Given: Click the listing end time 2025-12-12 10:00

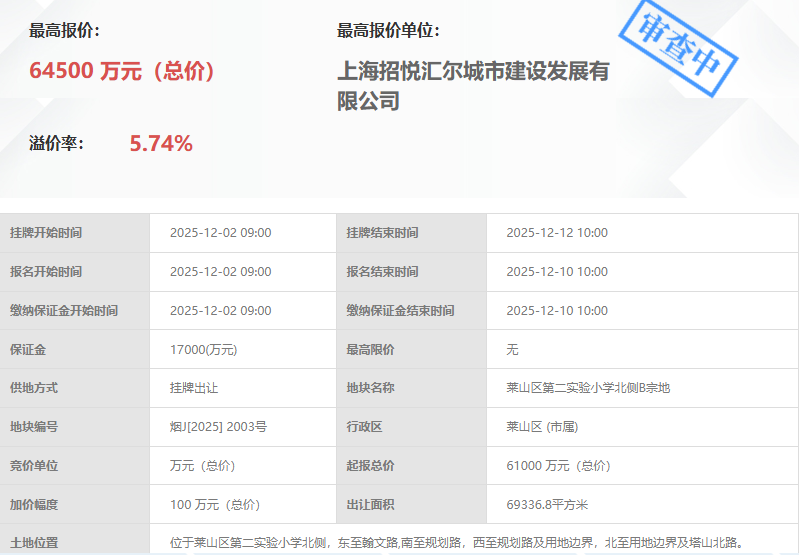Looking at the screenshot, I should coord(557,233).
